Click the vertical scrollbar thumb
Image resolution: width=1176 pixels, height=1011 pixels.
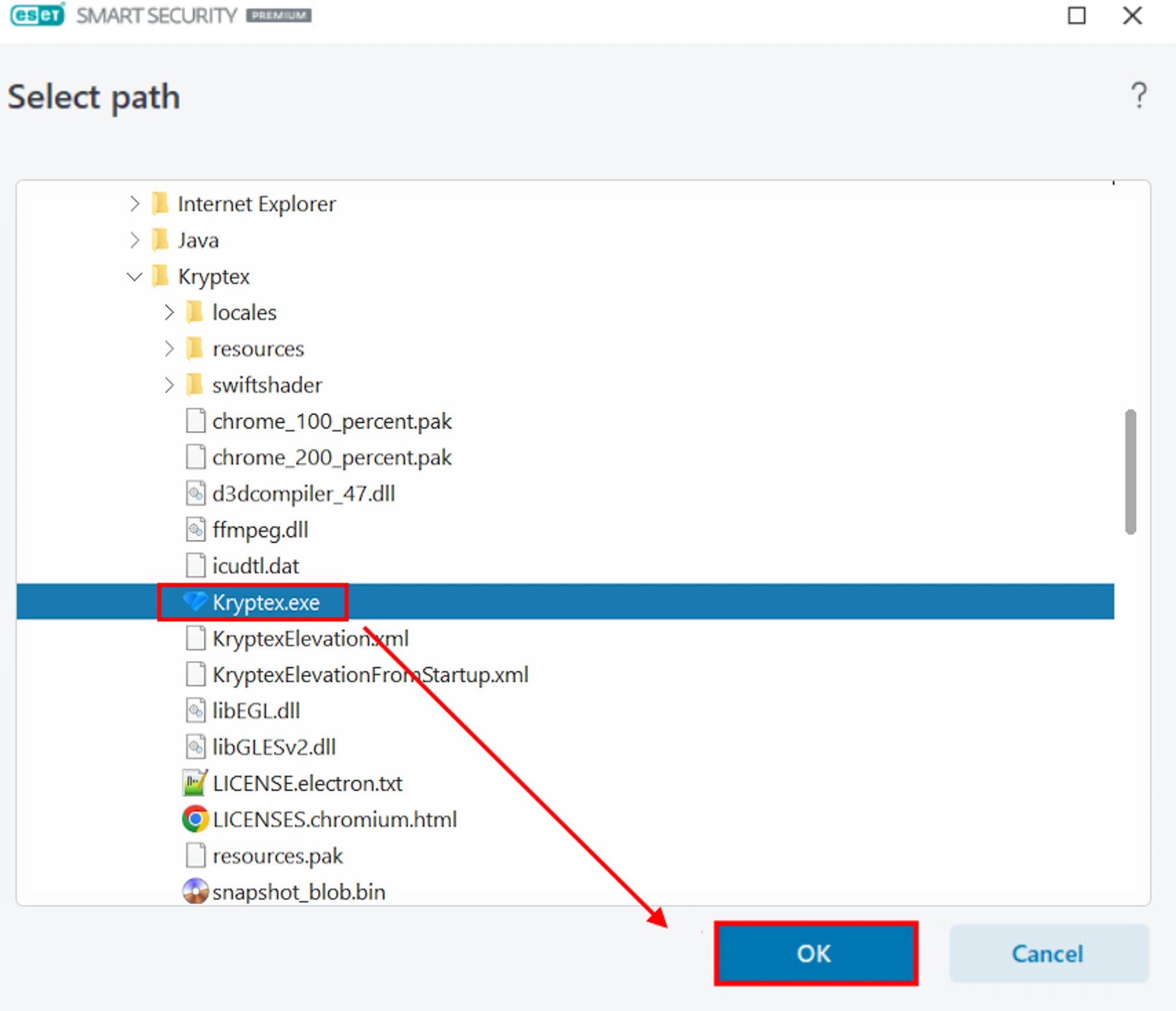1130,471
